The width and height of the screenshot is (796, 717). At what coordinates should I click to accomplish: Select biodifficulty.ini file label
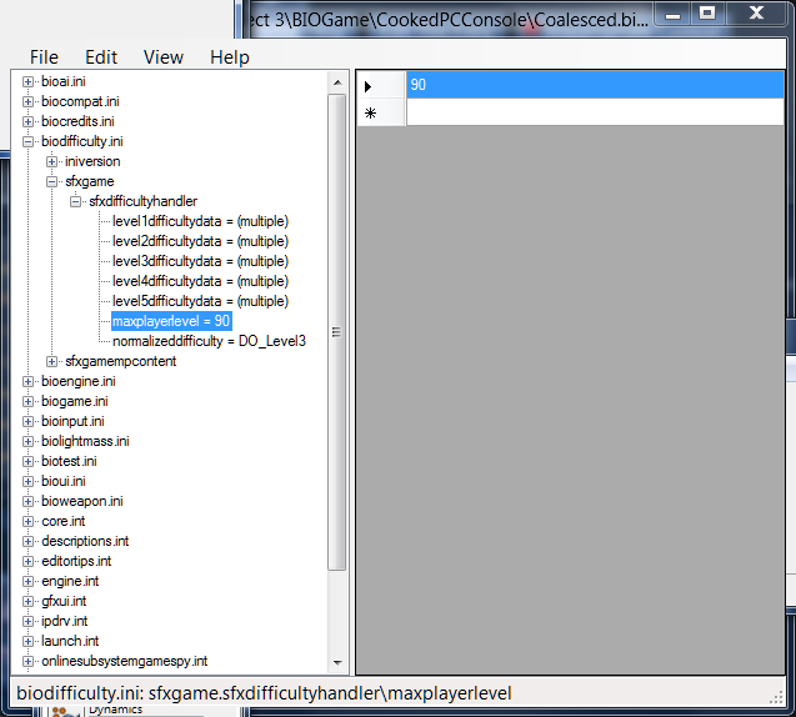[x=82, y=142]
